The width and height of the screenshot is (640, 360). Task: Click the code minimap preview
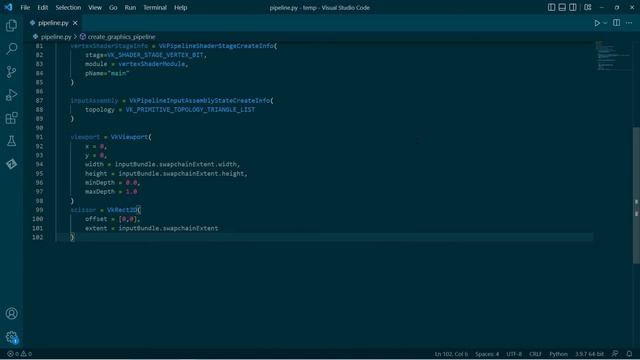point(612,56)
